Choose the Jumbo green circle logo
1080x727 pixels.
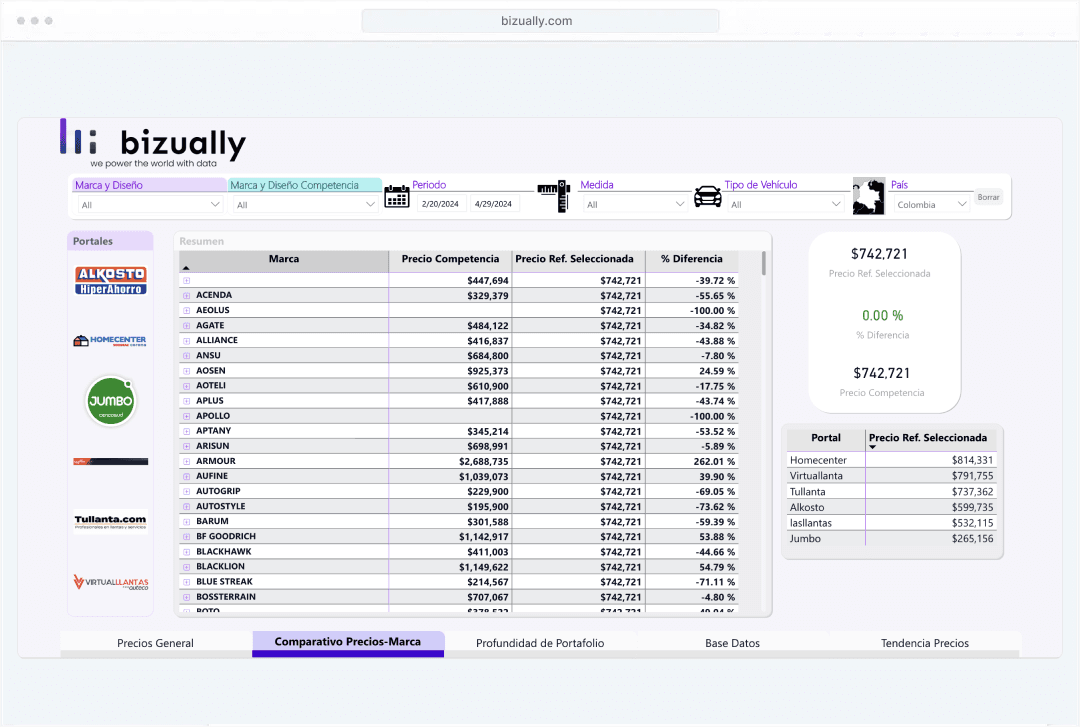coord(110,401)
